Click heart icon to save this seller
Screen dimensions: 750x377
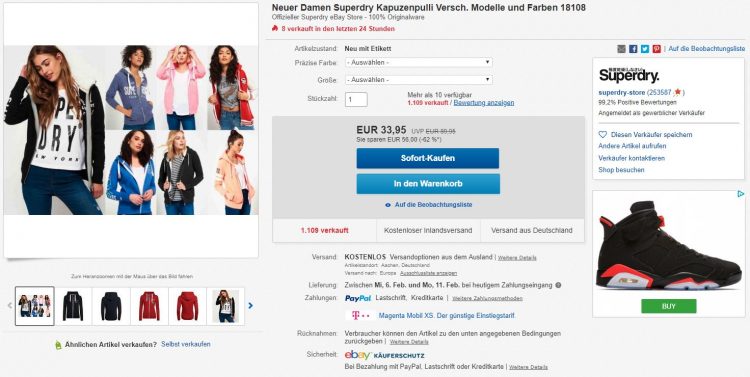coord(603,135)
